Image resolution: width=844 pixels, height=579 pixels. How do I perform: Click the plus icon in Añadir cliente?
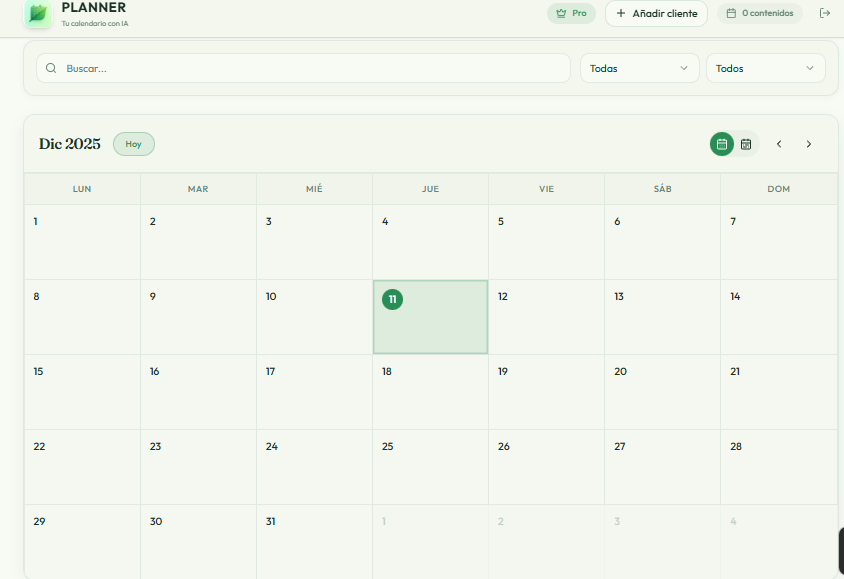pos(622,13)
